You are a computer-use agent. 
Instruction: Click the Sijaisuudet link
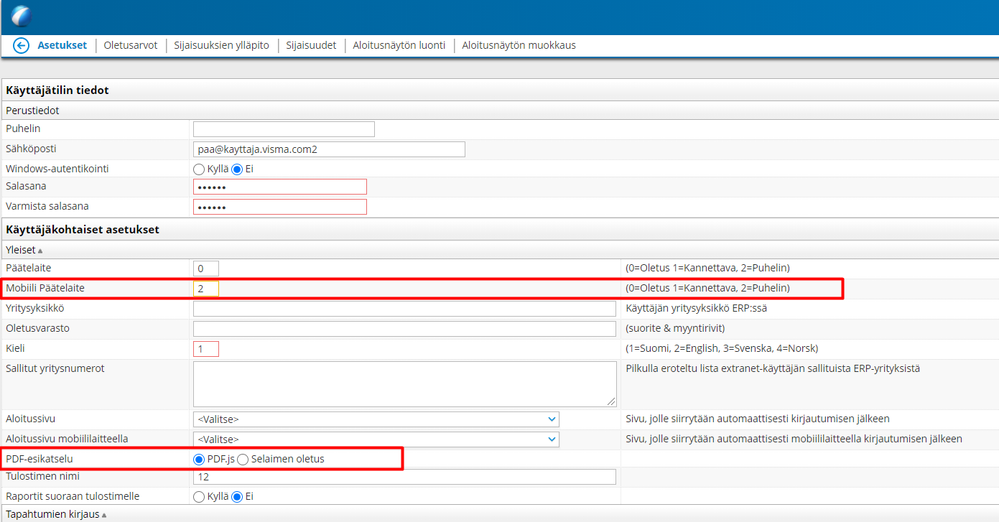311,45
